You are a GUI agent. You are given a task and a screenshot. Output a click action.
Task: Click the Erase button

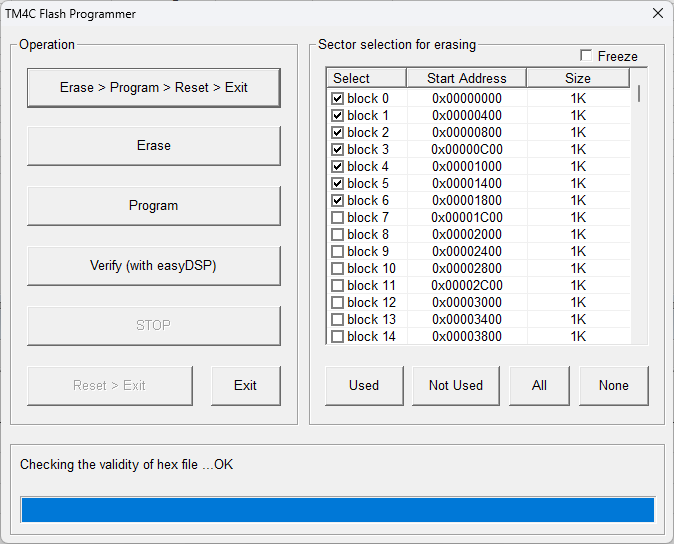point(154,146)
